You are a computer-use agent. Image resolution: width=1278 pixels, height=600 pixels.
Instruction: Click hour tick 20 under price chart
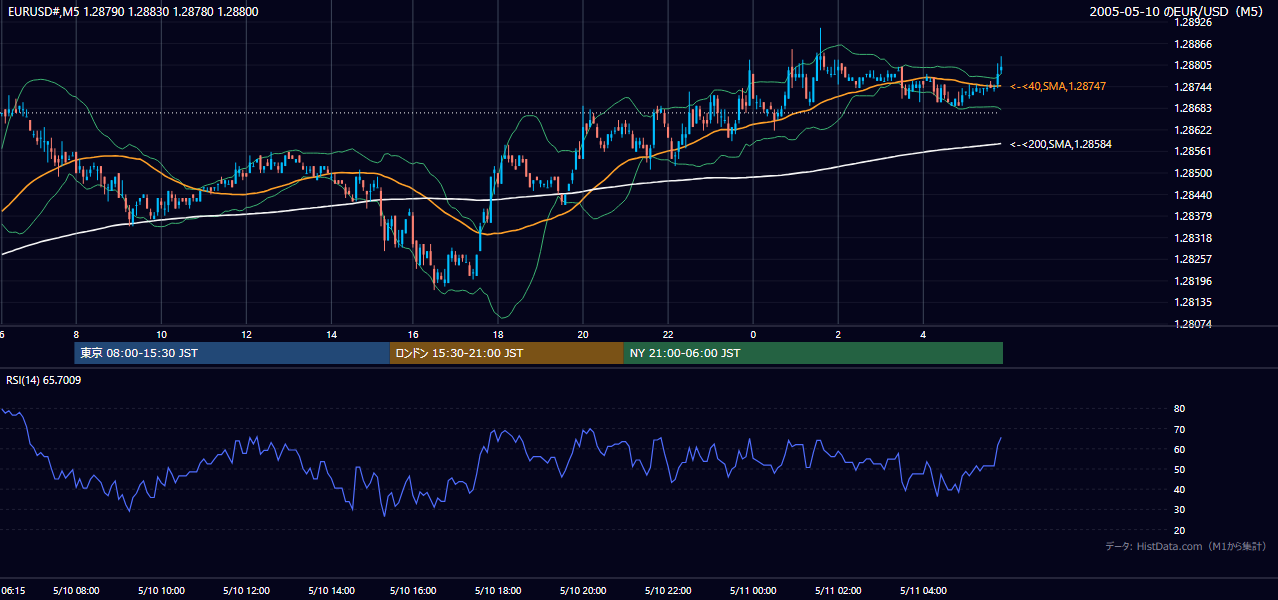[584, 335]
